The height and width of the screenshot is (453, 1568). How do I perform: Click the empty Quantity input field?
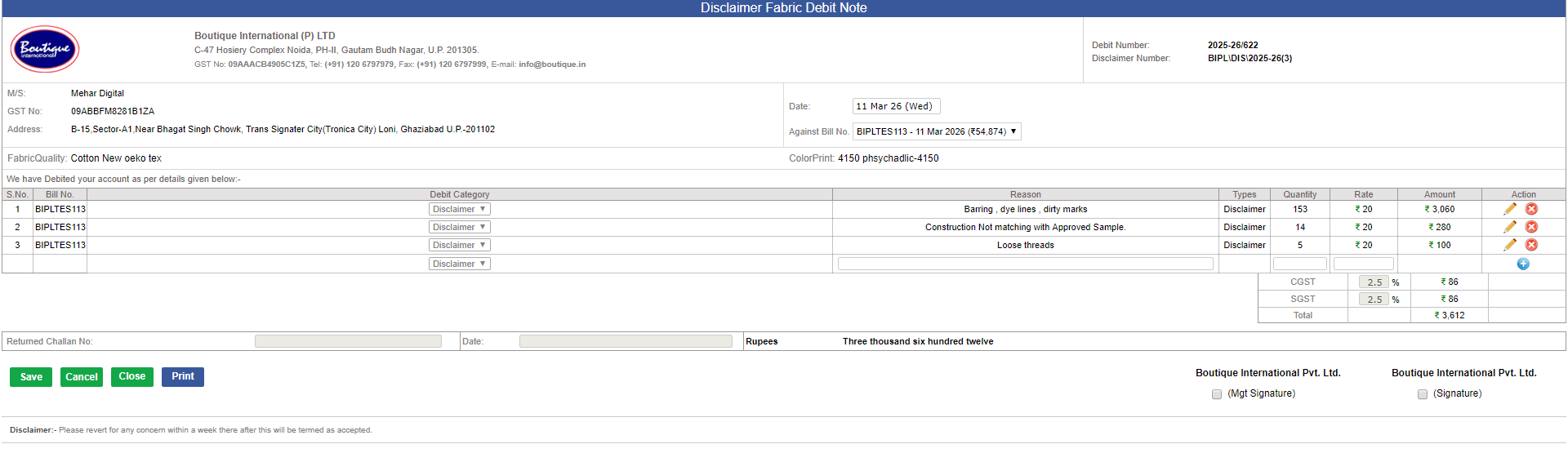[1300, 264]
